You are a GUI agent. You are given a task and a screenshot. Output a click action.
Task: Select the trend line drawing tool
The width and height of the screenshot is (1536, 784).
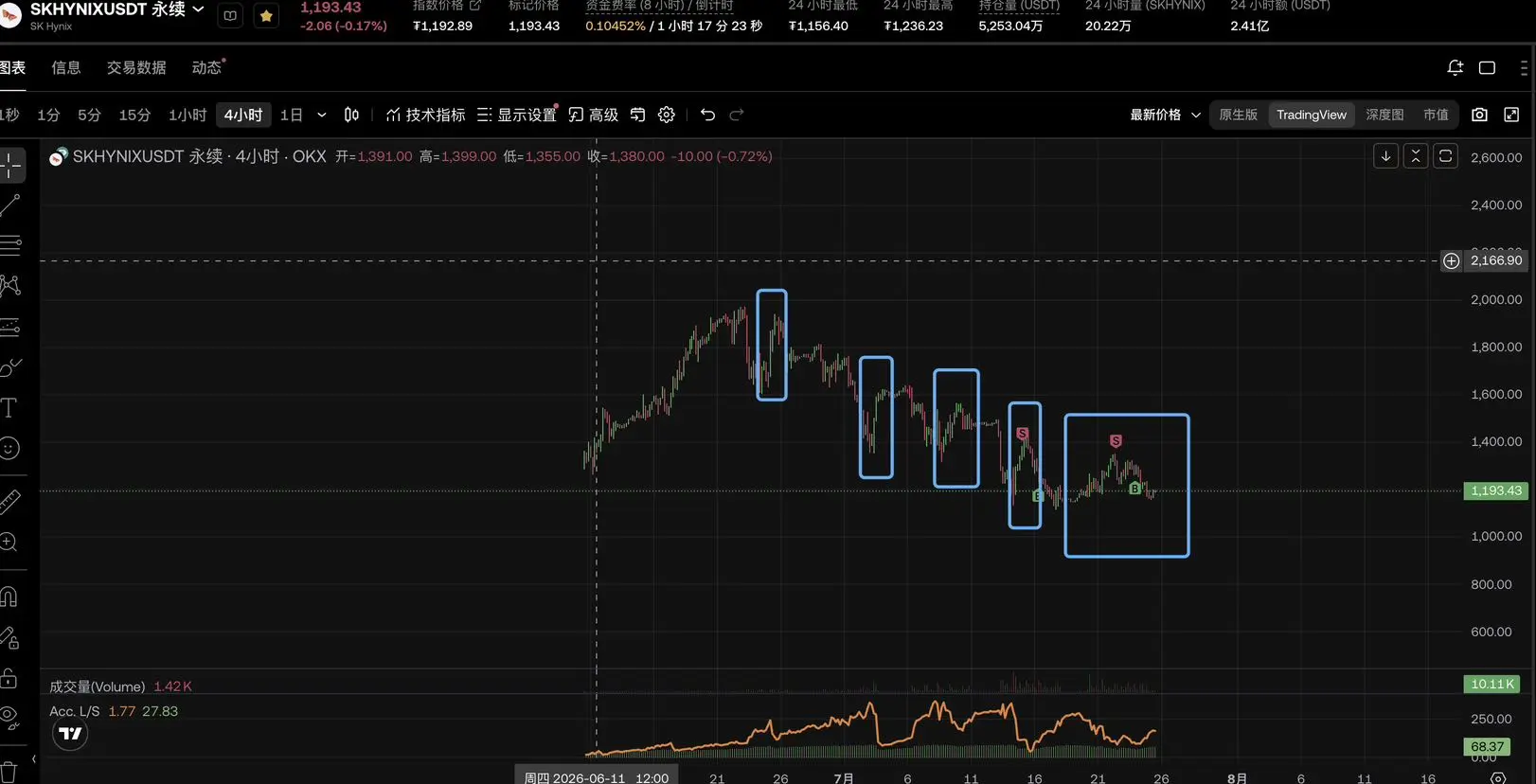(x=10, y=205)
